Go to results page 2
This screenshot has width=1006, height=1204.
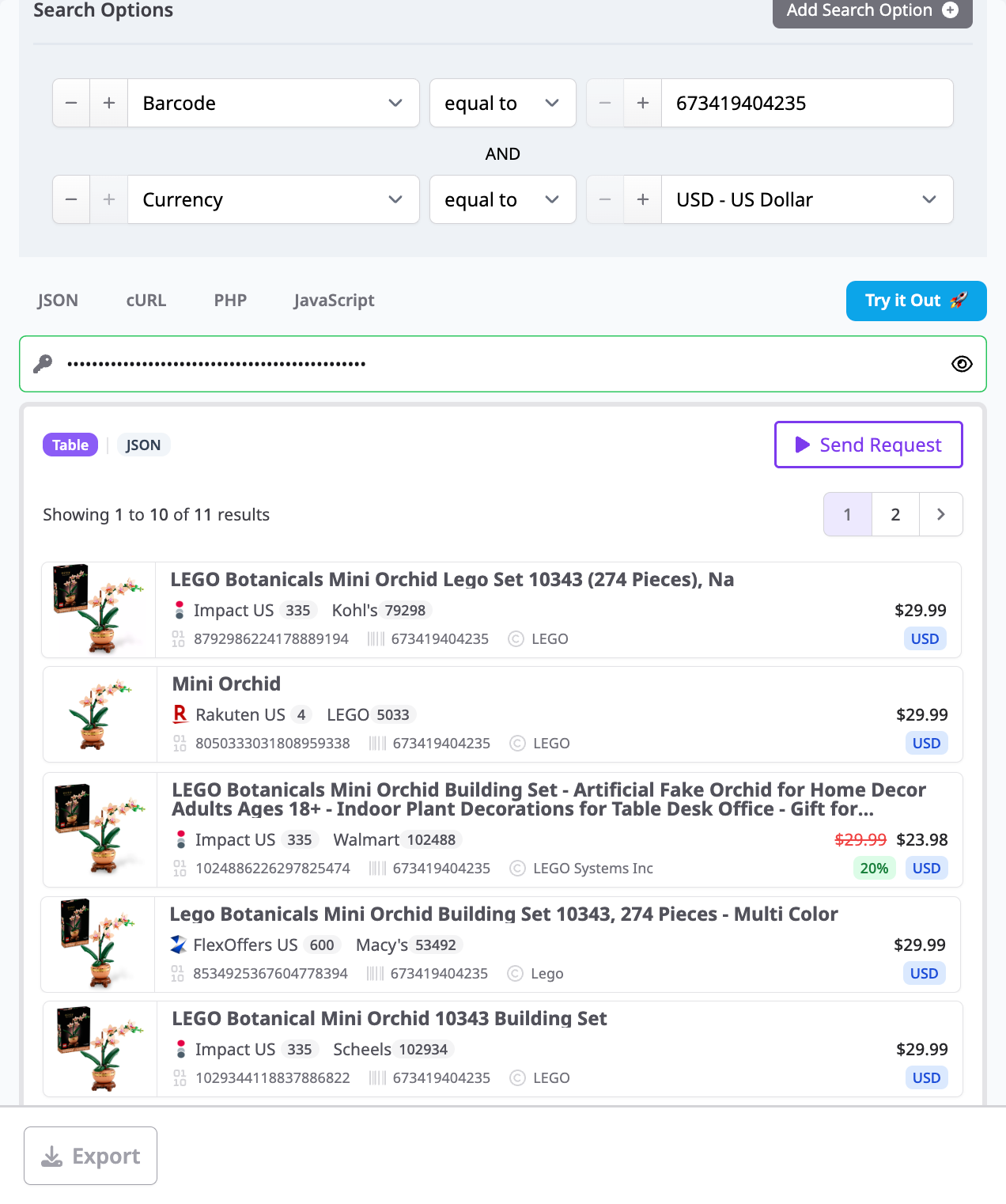(x=895, y=514)
